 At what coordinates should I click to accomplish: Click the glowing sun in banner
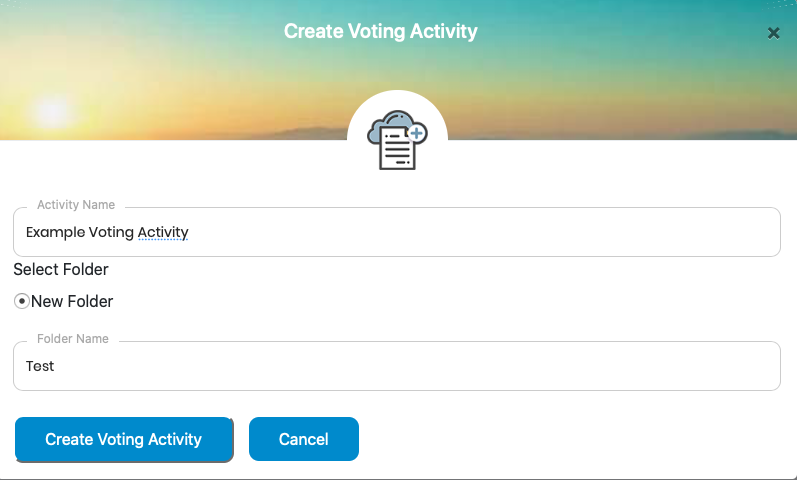point(53,111)
